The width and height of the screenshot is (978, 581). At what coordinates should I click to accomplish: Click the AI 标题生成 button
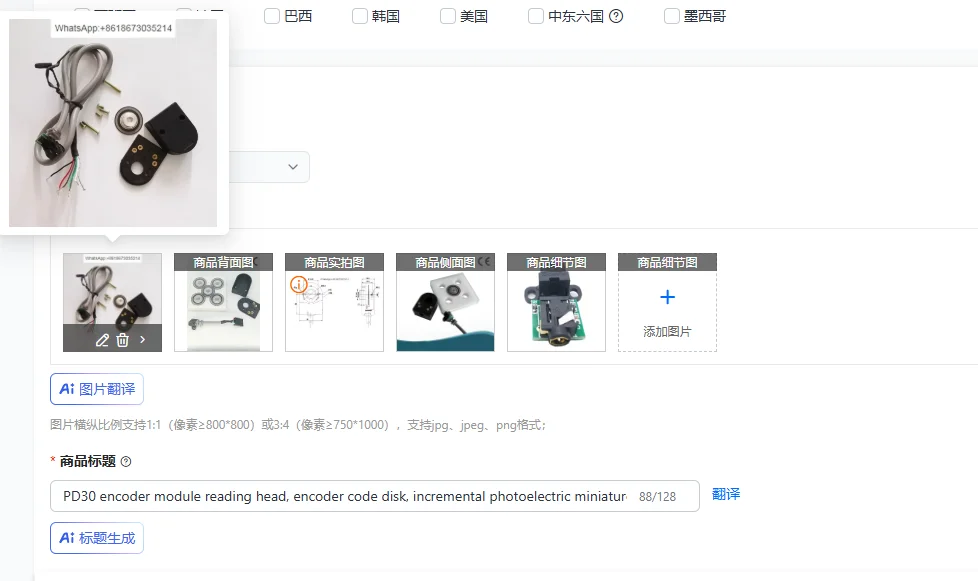[x=97, y=538]
